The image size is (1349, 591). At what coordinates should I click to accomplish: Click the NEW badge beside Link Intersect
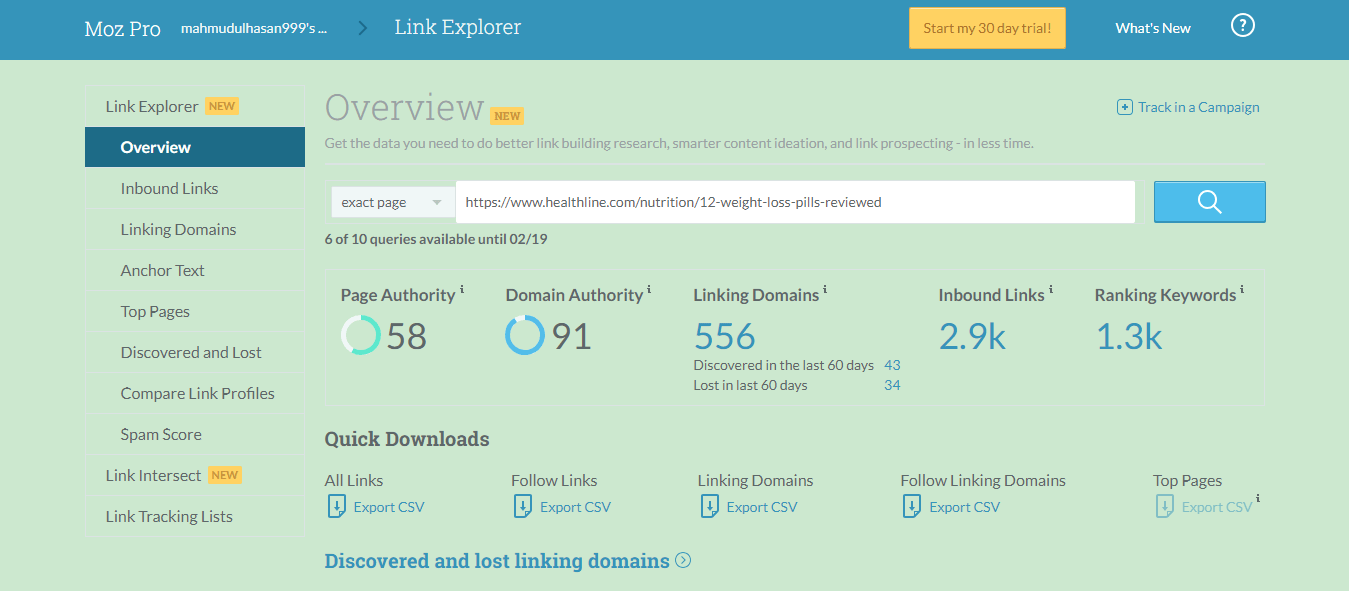225,475
